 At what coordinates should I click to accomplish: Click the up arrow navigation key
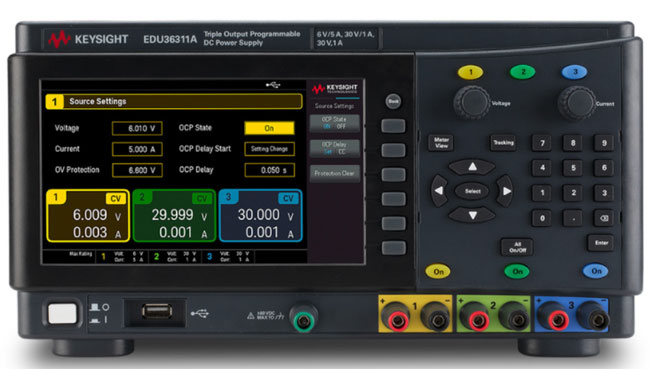pos(472,167)
